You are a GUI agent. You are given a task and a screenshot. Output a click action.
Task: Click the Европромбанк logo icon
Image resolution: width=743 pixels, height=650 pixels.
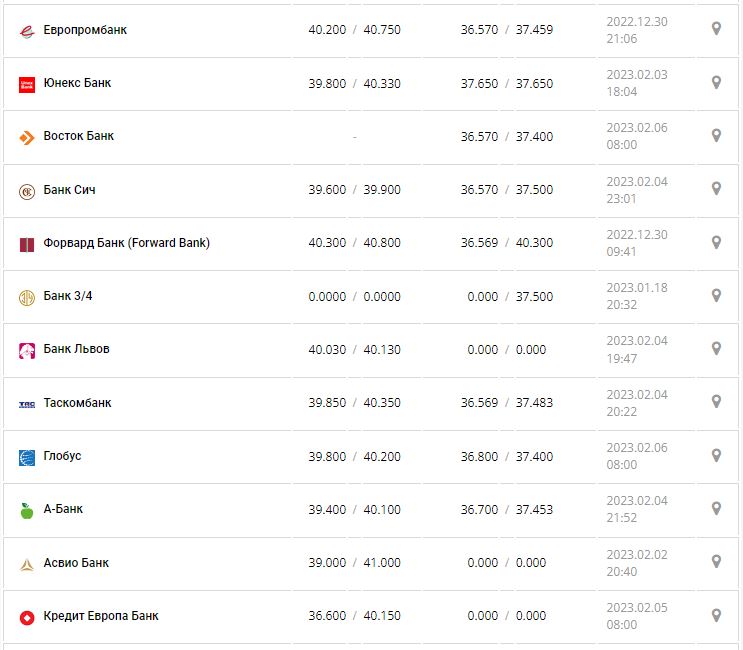pyautogui.click(x=27, y=30)
